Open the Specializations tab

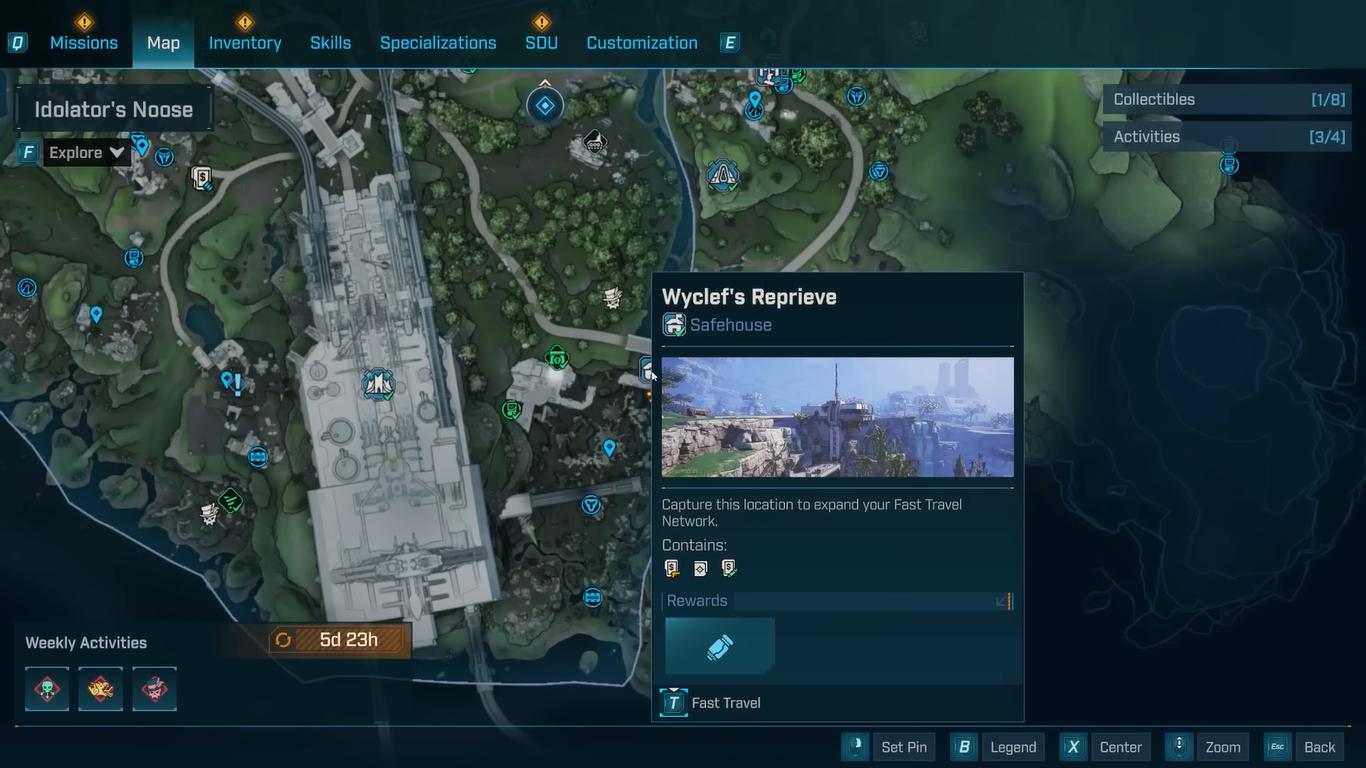pos(438,43)
